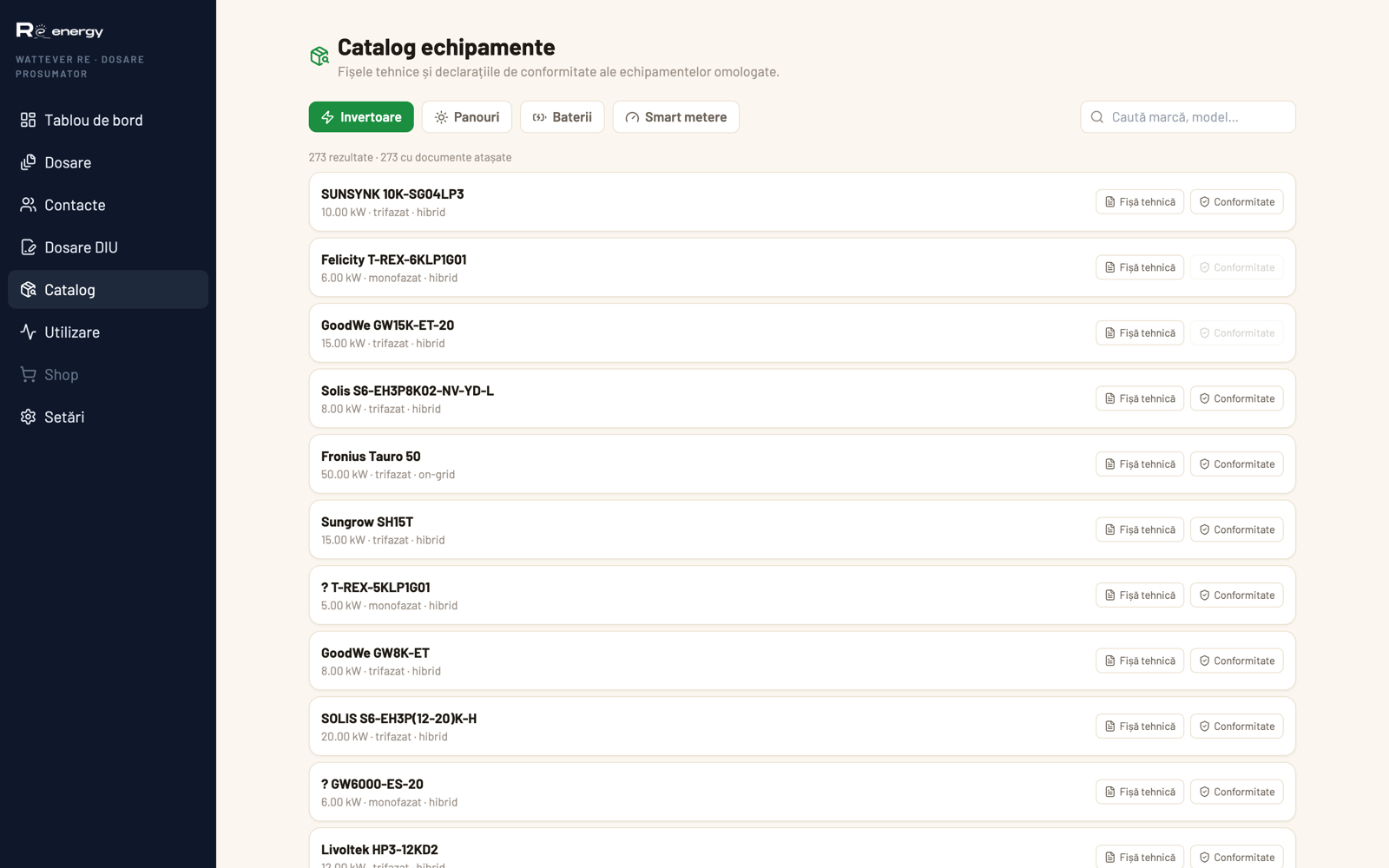Screen dimensions: 1389x868
Task: Open Contacte people icon
Action: (29, 205)
